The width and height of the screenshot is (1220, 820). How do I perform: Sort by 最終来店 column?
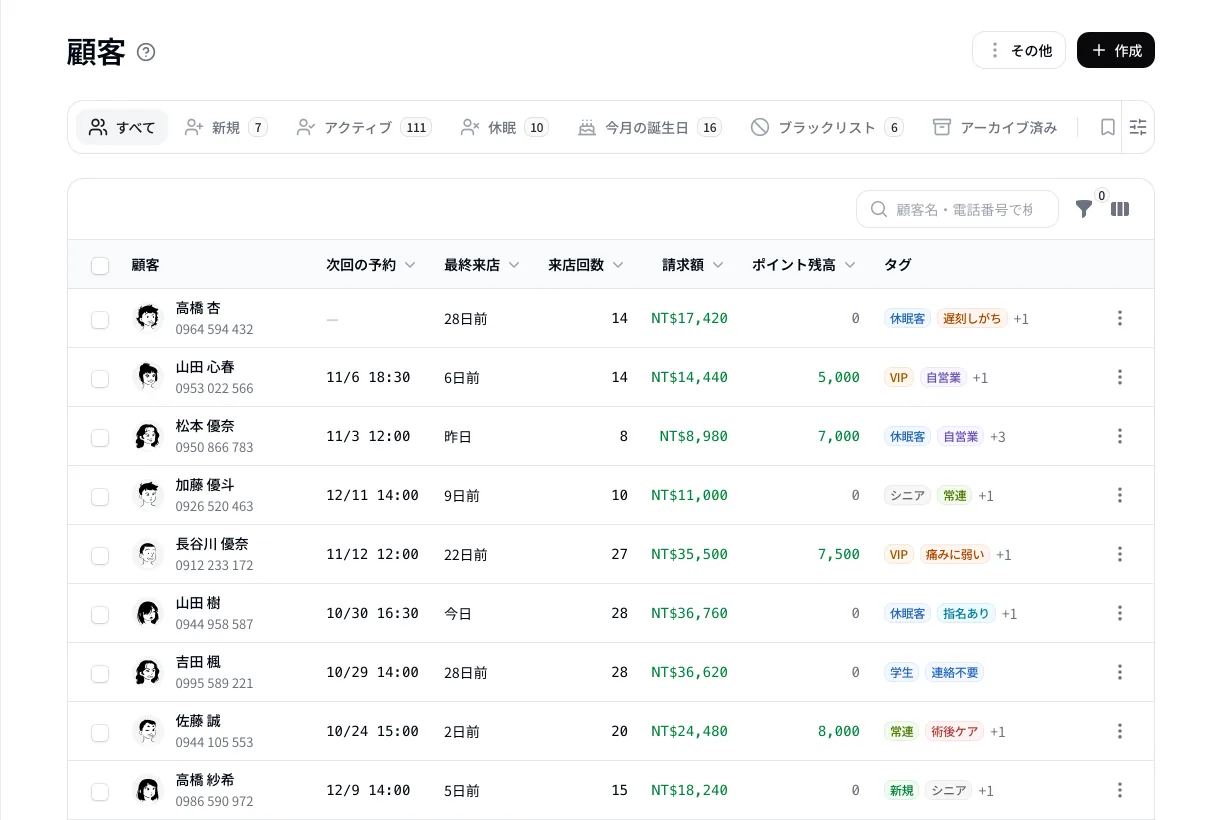(x=482, y=265)
